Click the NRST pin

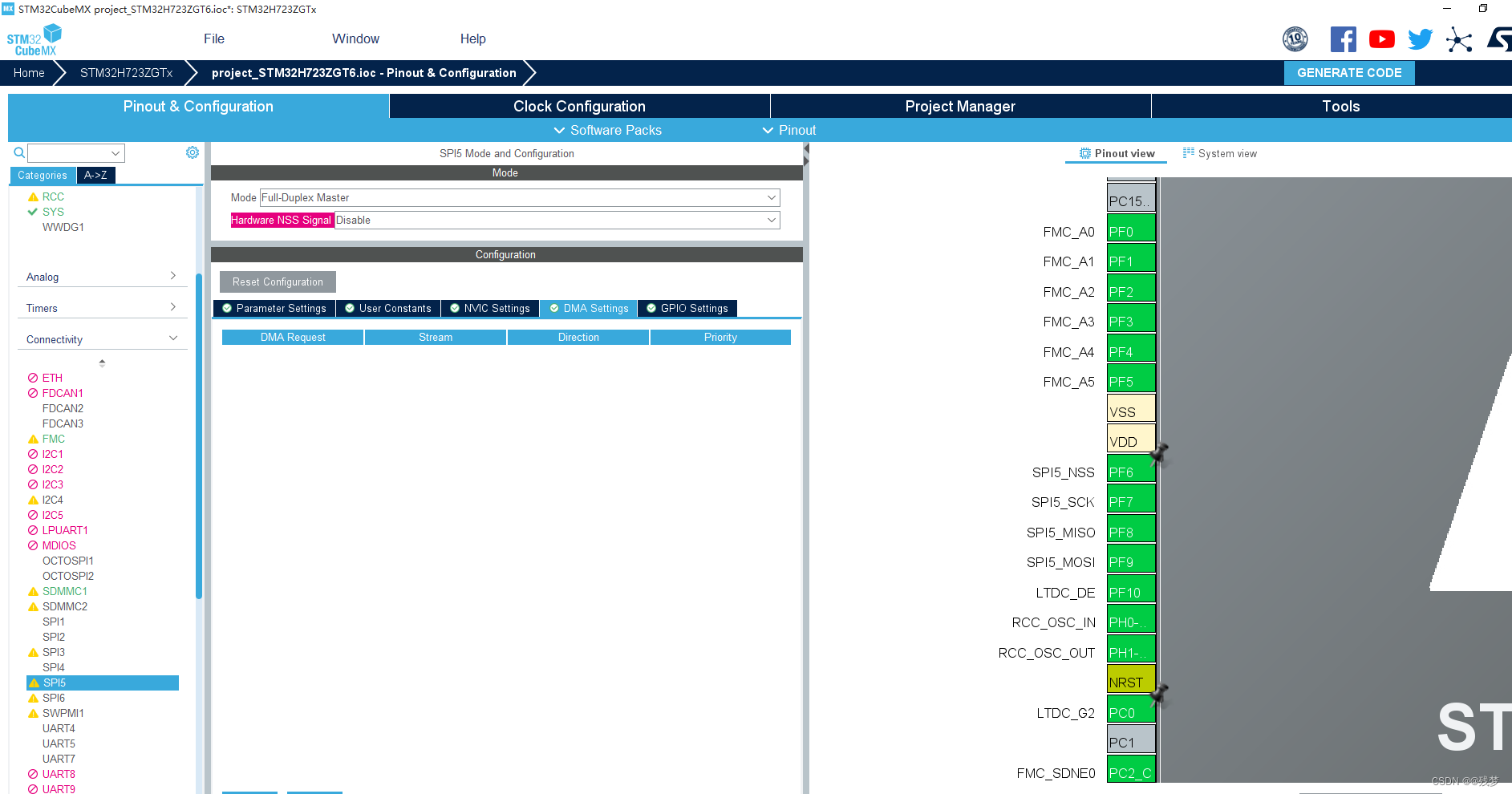tap(1131, 679)
